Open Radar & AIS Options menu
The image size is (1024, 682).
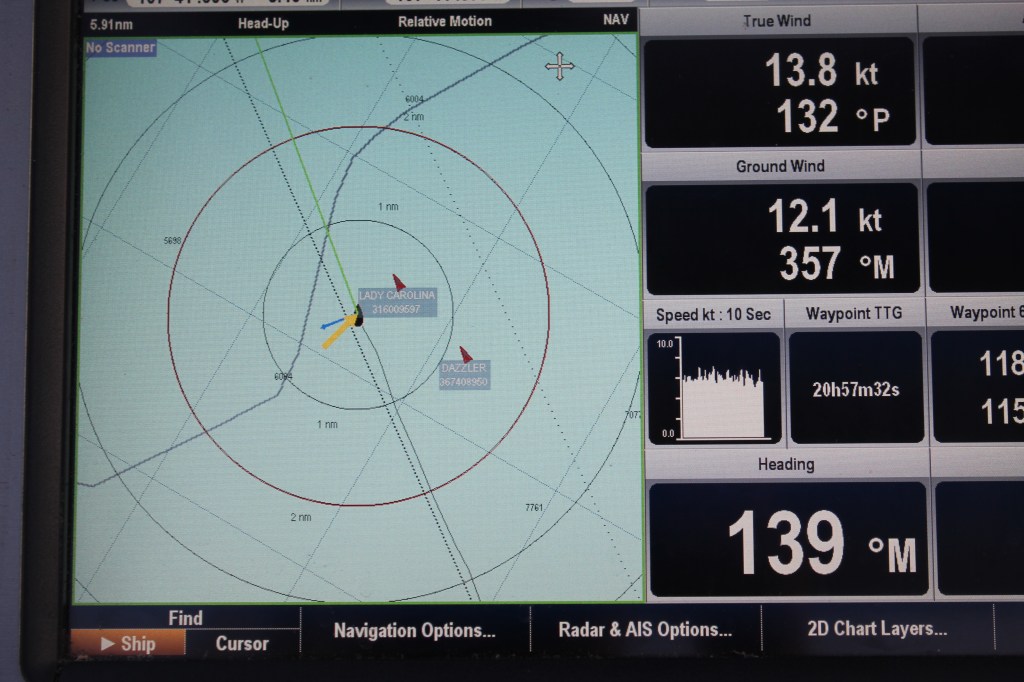pyautogui.click(x=645, y=630)
